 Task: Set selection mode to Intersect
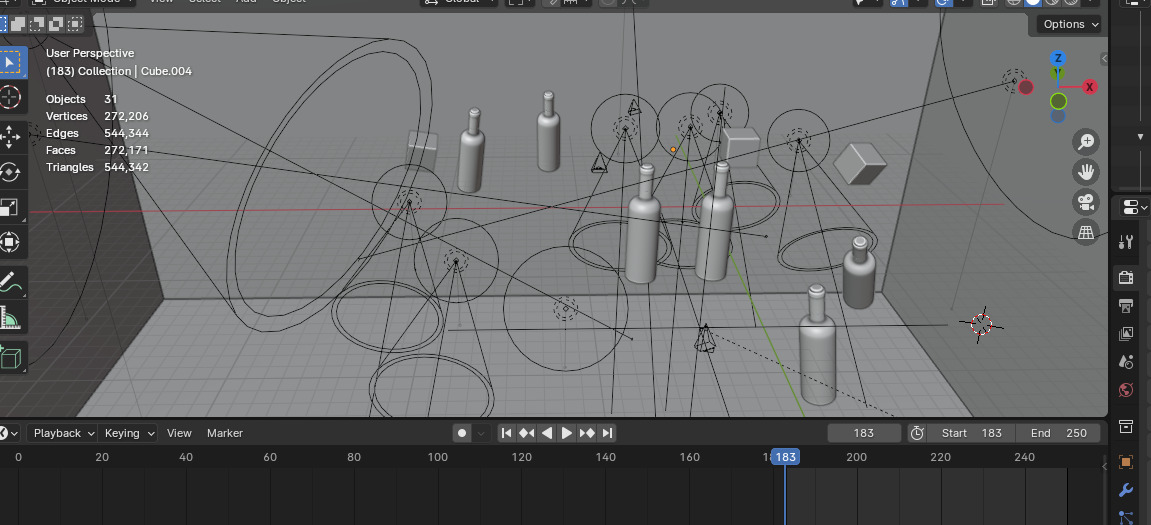(x=75, y=24)
